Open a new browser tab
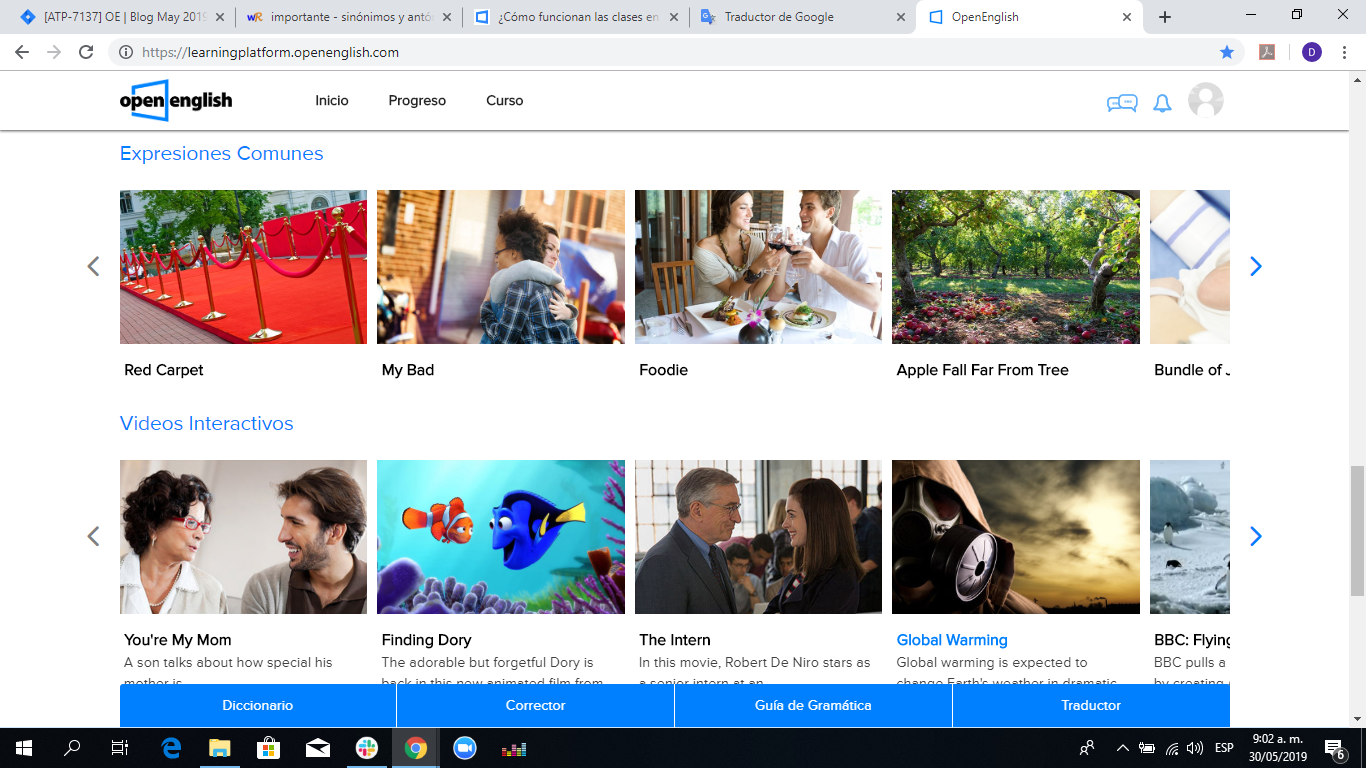This screenshot has width=1366, height=768. [1165, 17]
